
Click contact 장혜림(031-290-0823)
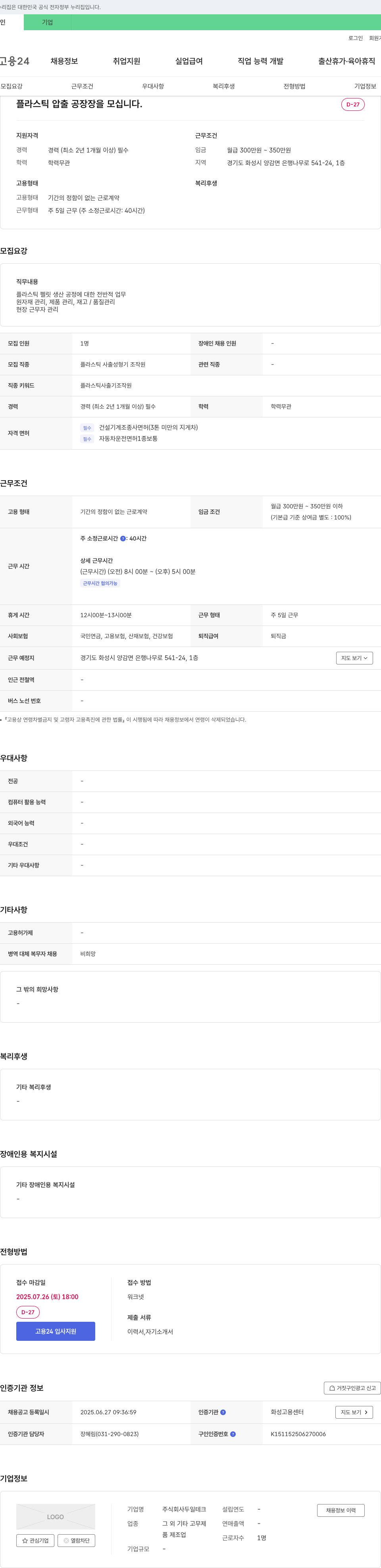click(110, 1434)
